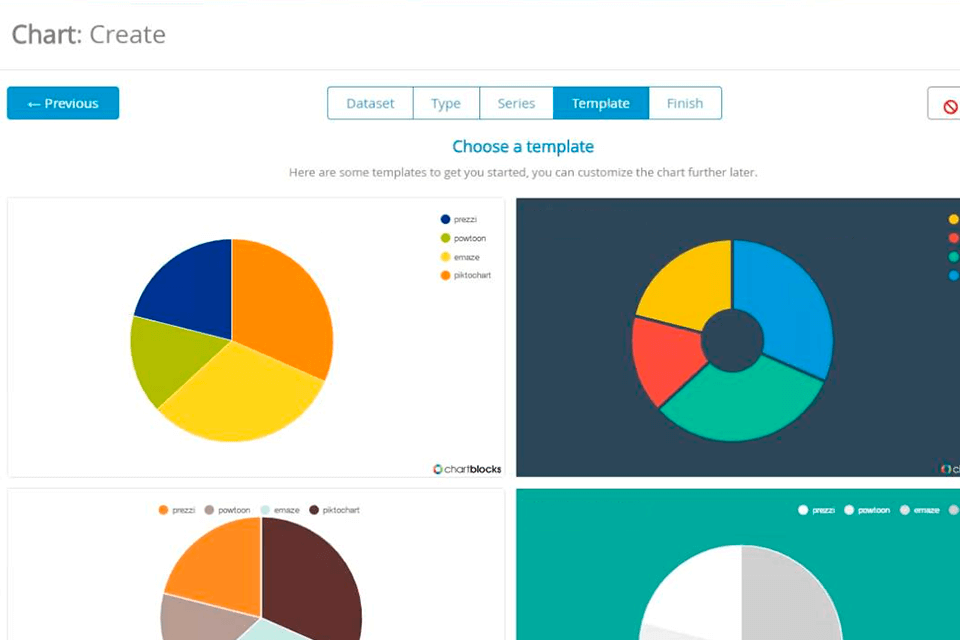Image resolution: width=960 pixels, height=640 pixels.
Task: Click the orange piktochart legend marker
Action: point(443,275)
